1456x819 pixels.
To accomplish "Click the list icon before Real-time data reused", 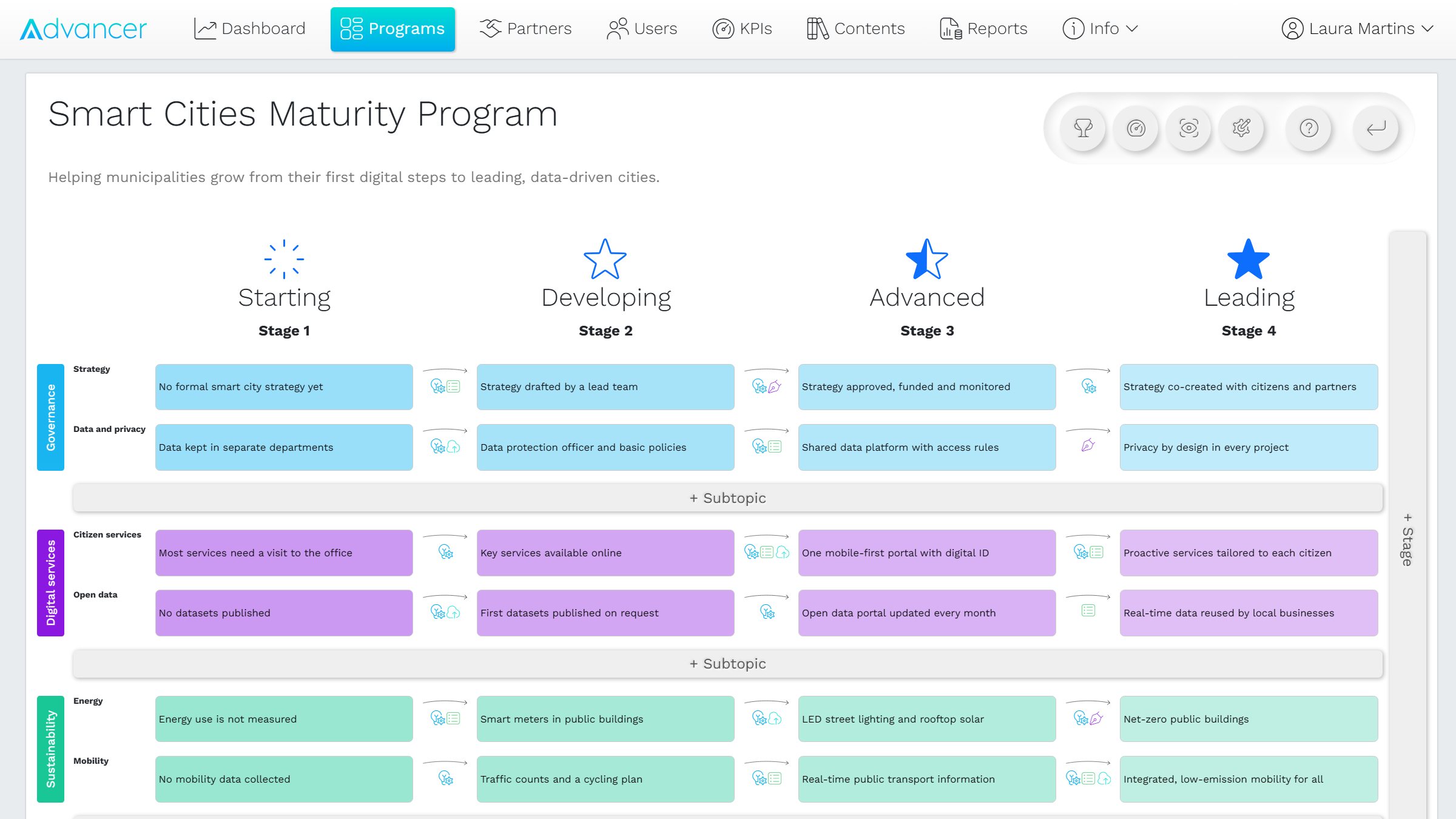I will point(1088,610).
